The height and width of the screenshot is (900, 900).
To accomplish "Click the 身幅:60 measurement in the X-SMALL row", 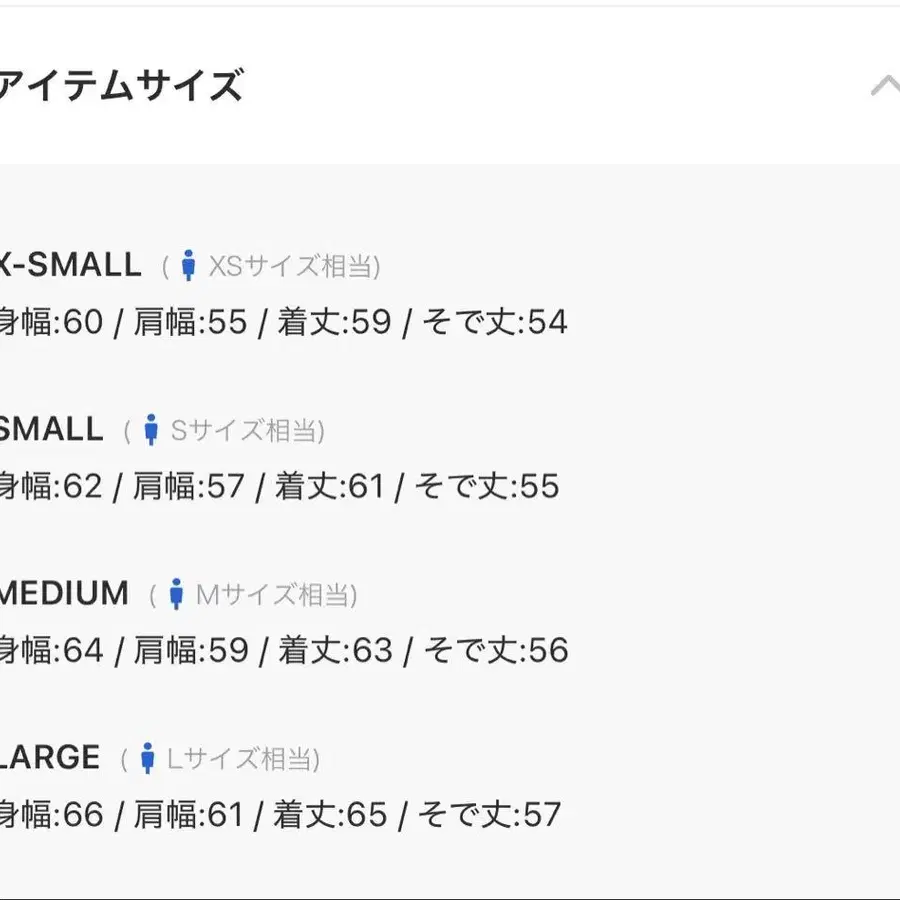I will click(x=50, y=322).
